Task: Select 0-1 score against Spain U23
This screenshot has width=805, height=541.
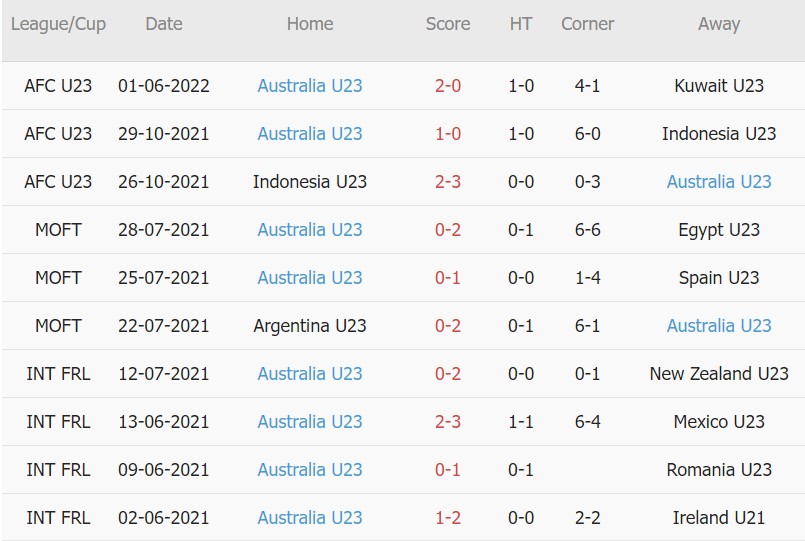Action: 448,278
